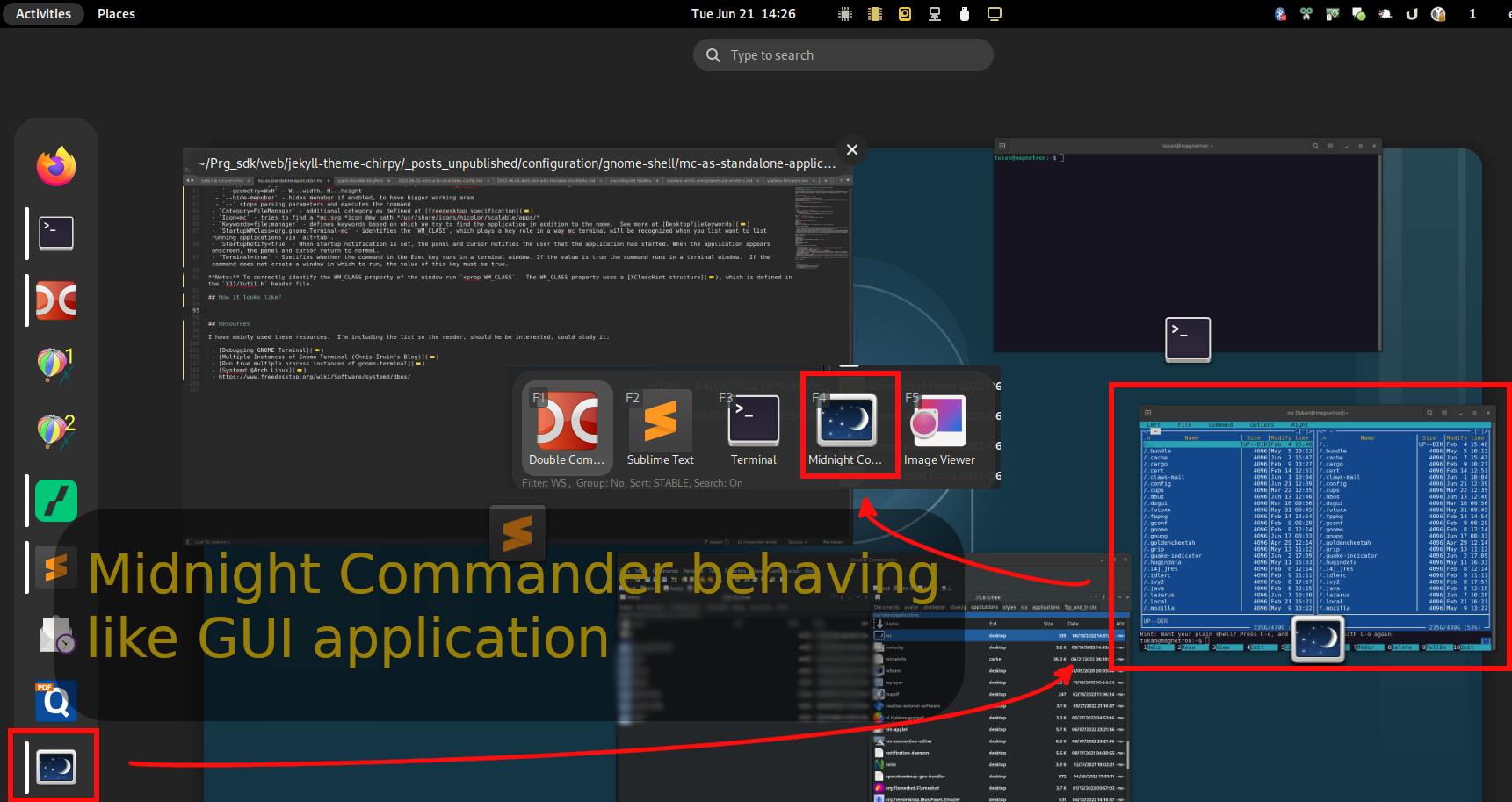Image resolution: width=1512 pixels, height=802 pixels.
Task: Click the Sublime Text overlay icon on thumbnail
Action: (517, 533)
